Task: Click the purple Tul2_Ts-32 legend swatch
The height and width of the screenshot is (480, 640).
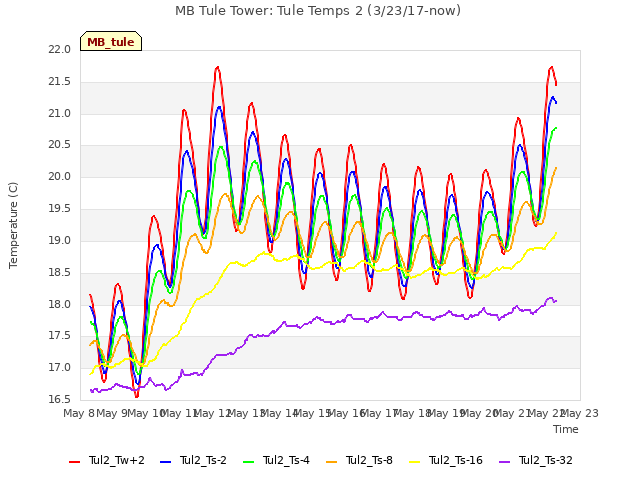Action: (x=504, y=462)
